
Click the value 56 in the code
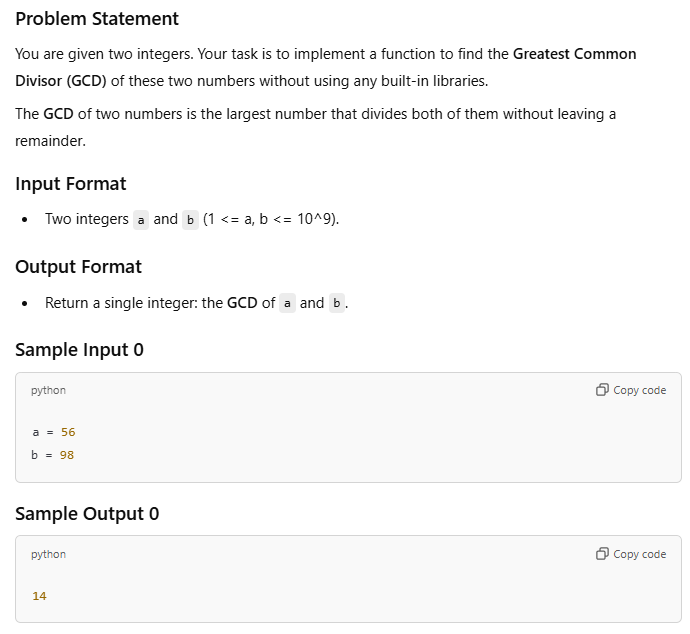pyautogui.click(x=68, y=432)
